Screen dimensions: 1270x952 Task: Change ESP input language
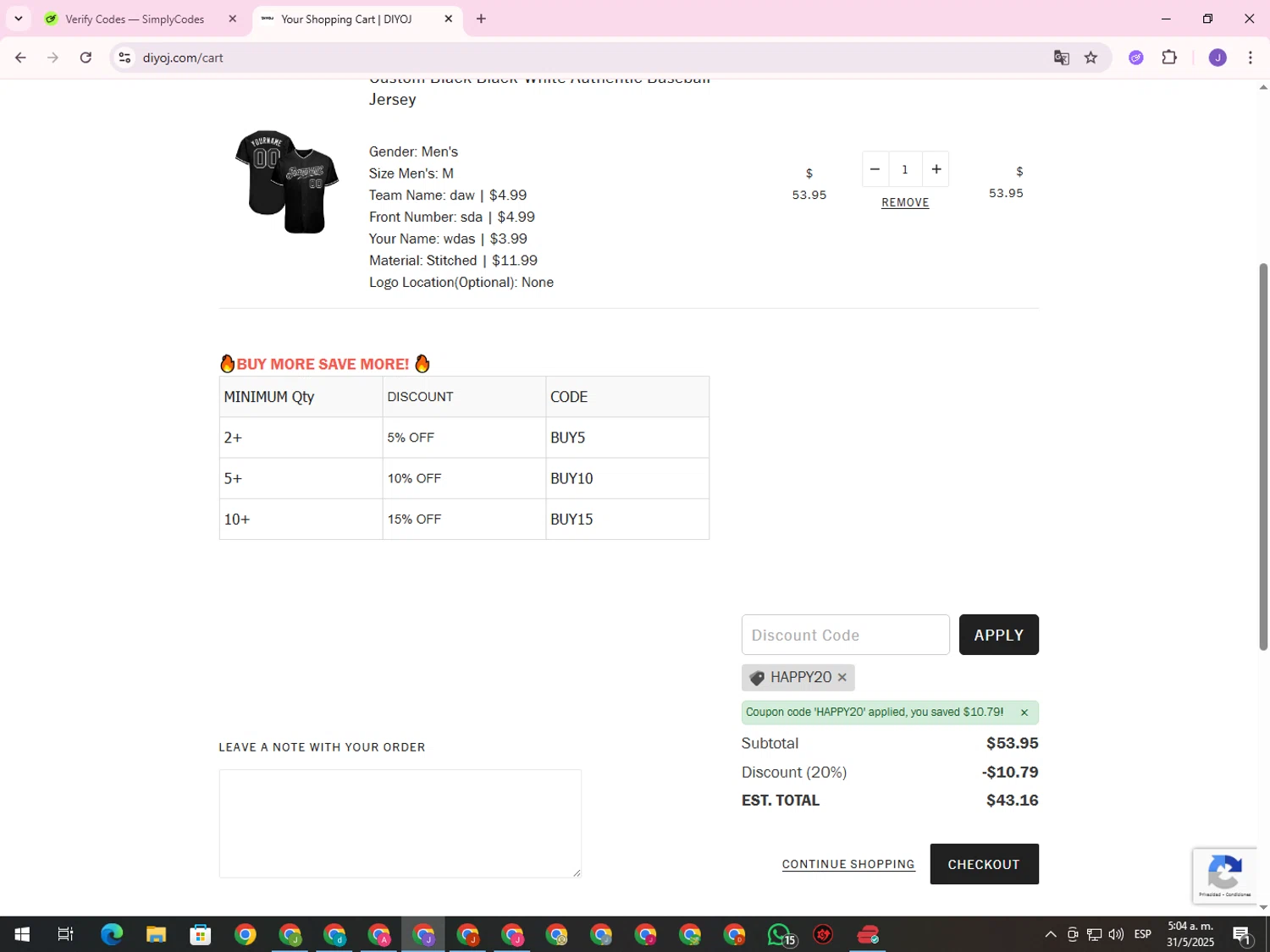pos(1143,934)
